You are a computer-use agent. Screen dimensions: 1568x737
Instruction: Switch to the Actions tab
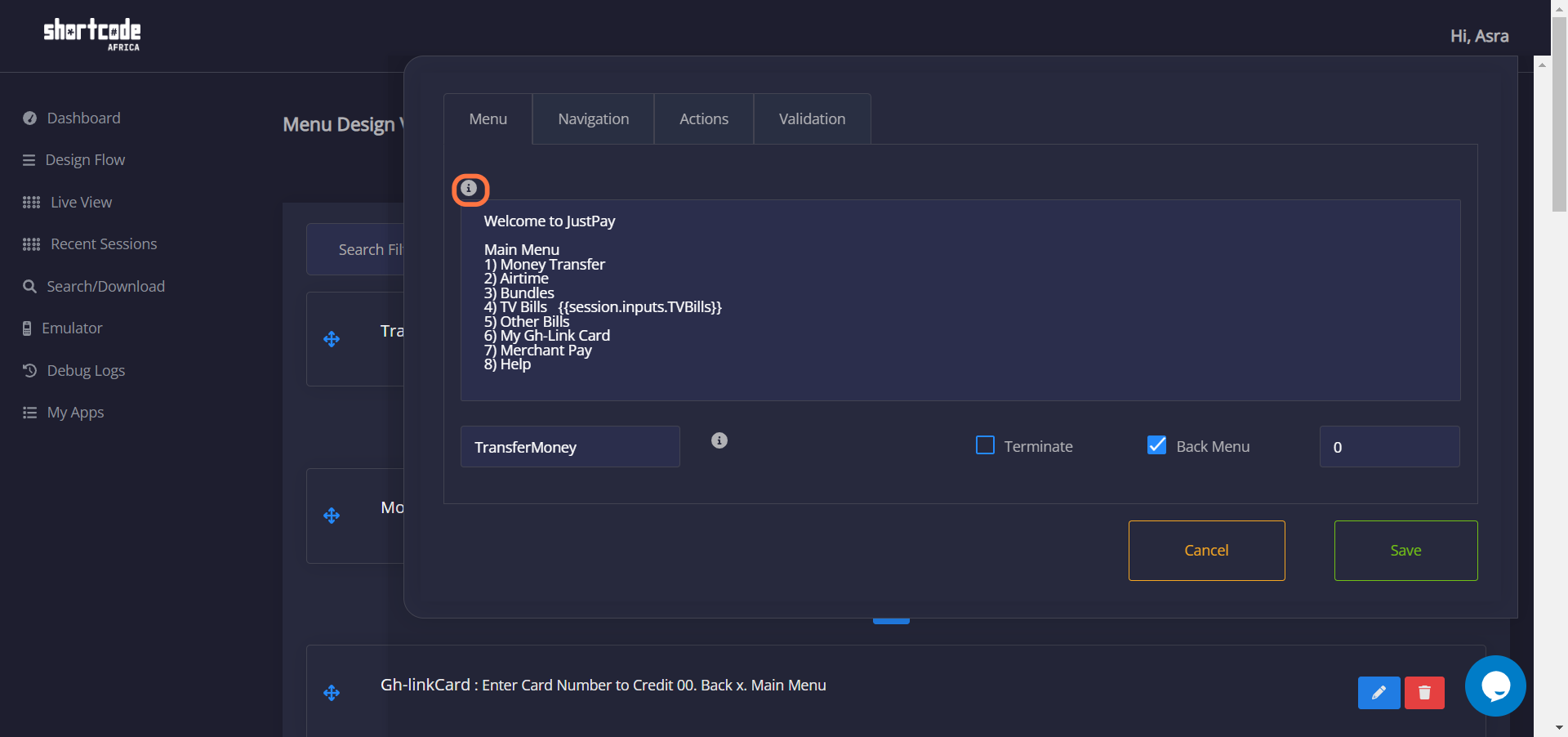(704, 119)
